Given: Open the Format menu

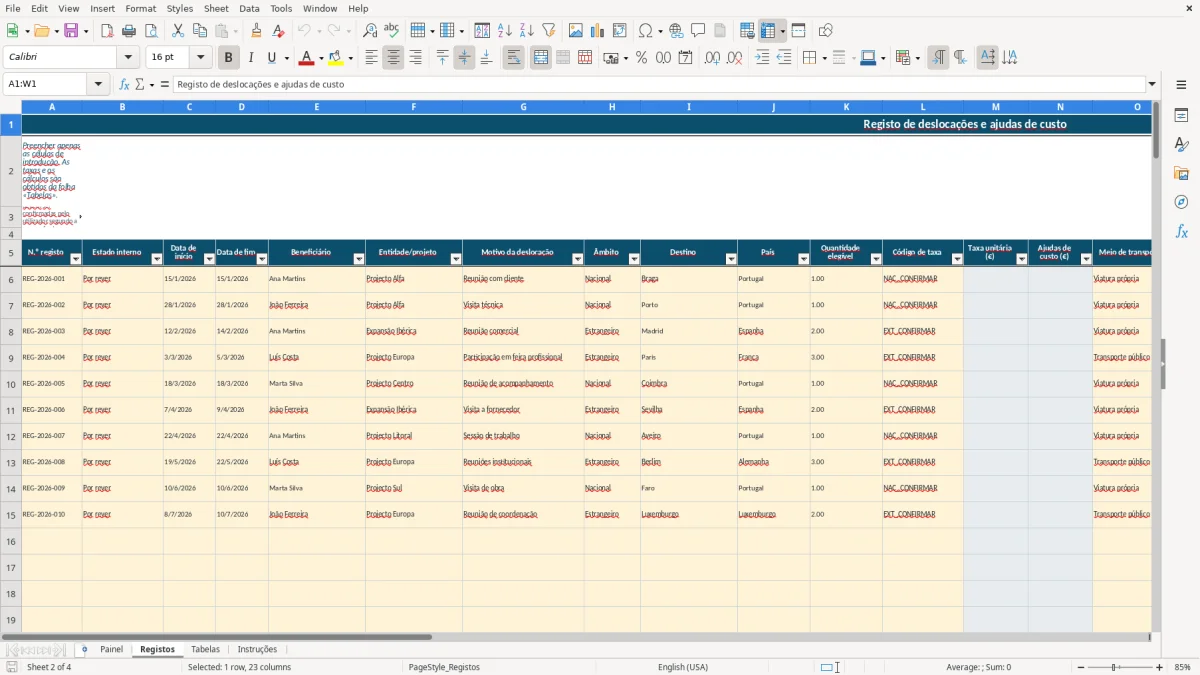Looking at the screenshot, I should [x=140, y=8].
